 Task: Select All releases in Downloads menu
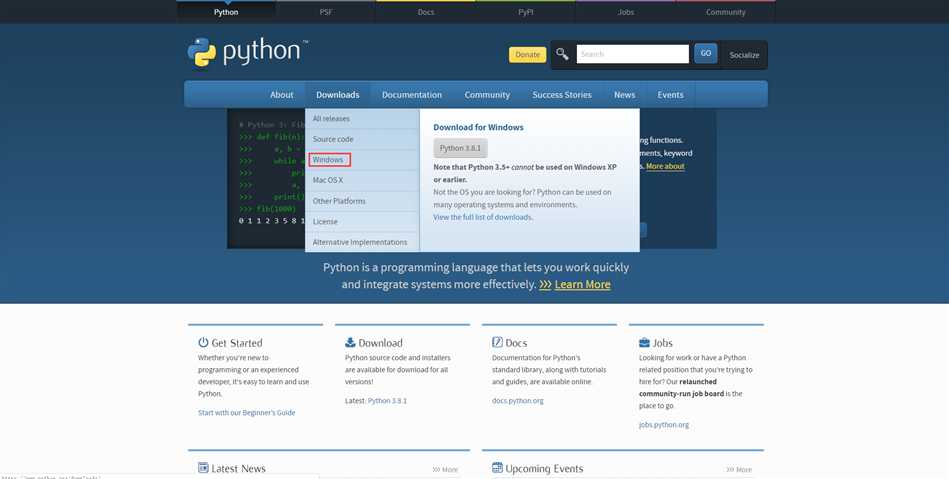[362, 119]
